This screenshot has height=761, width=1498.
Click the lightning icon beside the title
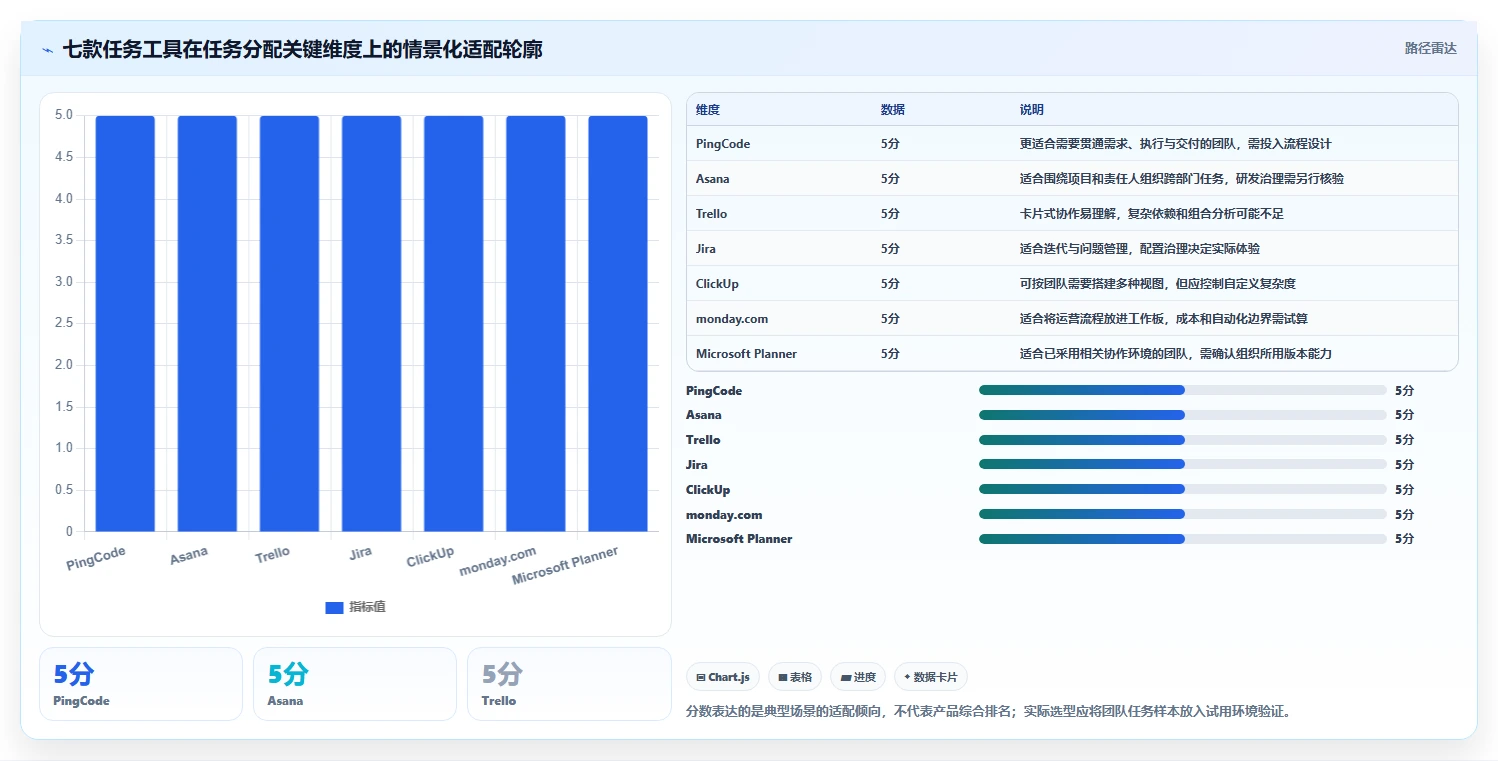tap(48, 50)
